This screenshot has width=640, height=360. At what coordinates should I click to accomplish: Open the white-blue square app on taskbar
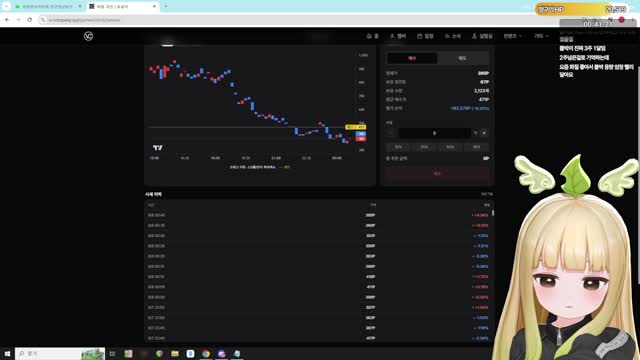[x=190, y=353]
